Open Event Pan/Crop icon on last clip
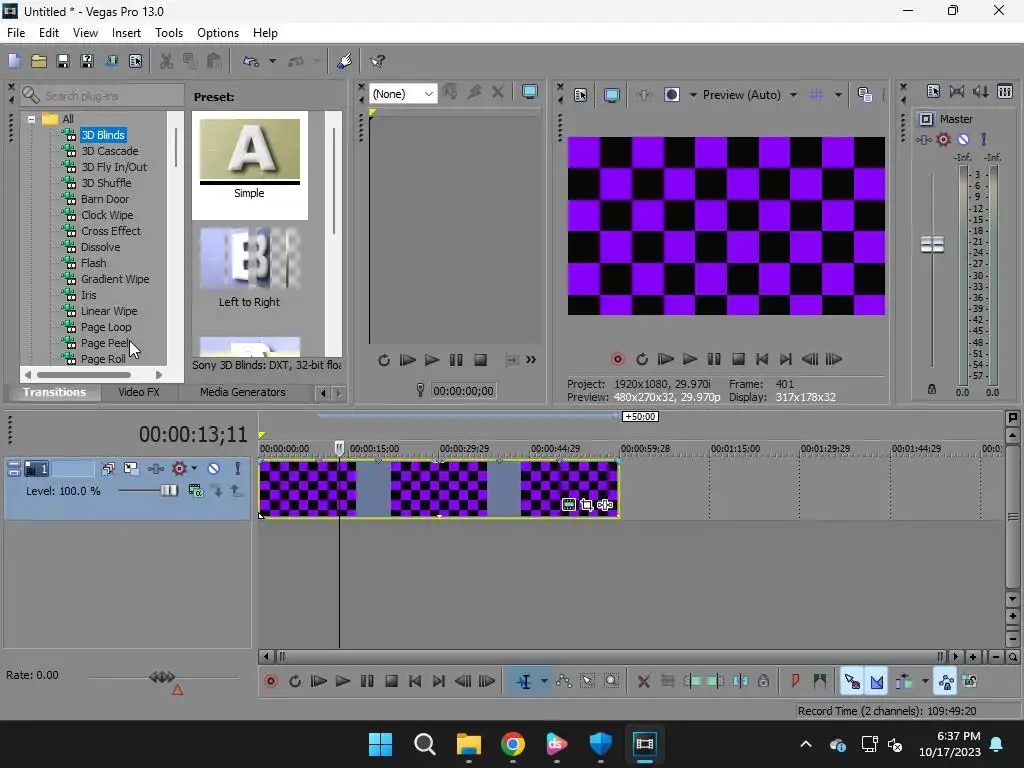The width and height of the screenshot is (1024, 768). coord(586,505)
